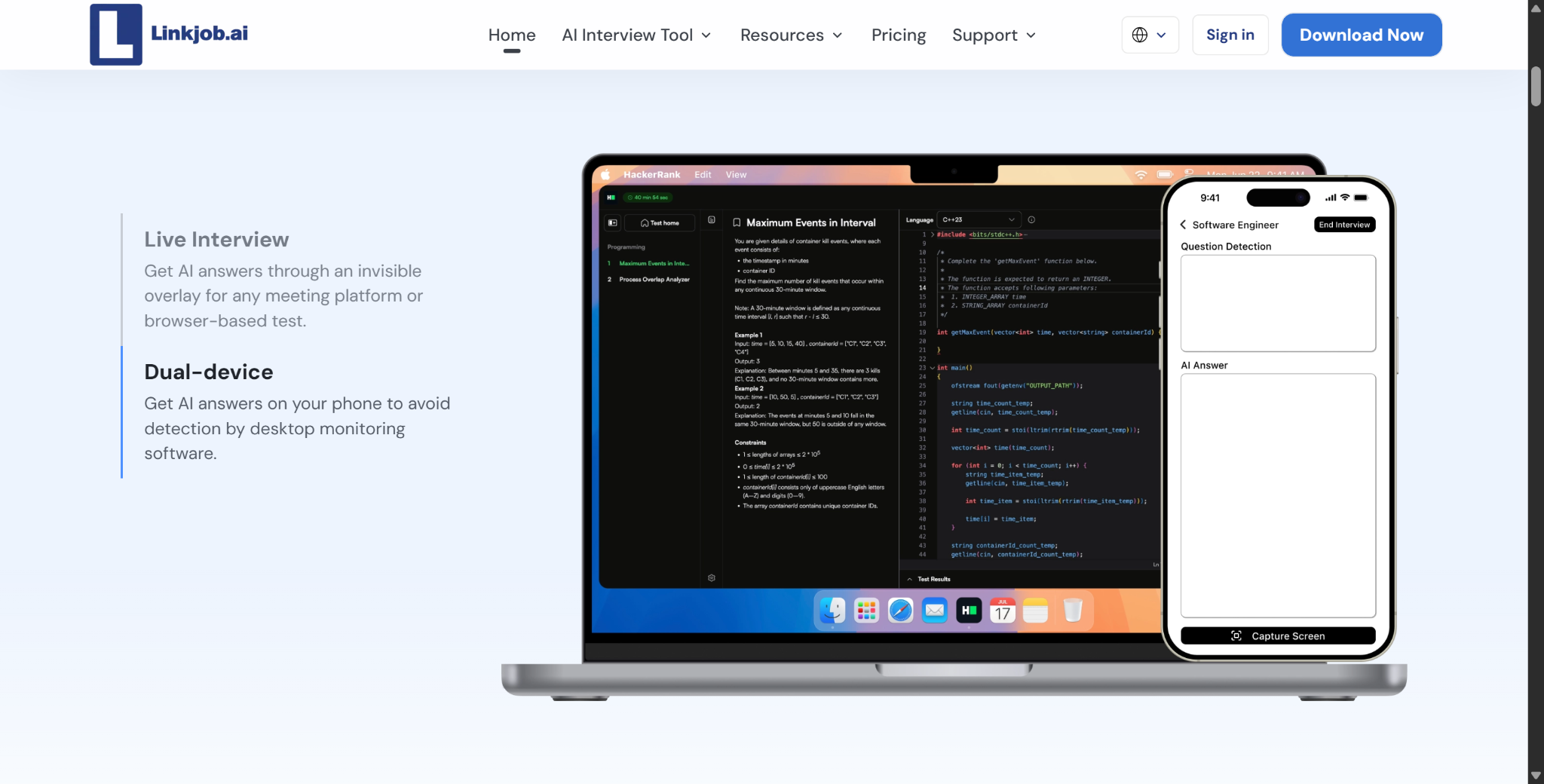1544x784 pixels.
Task: Open Notes from the dock
Action: coord(1036,611)
